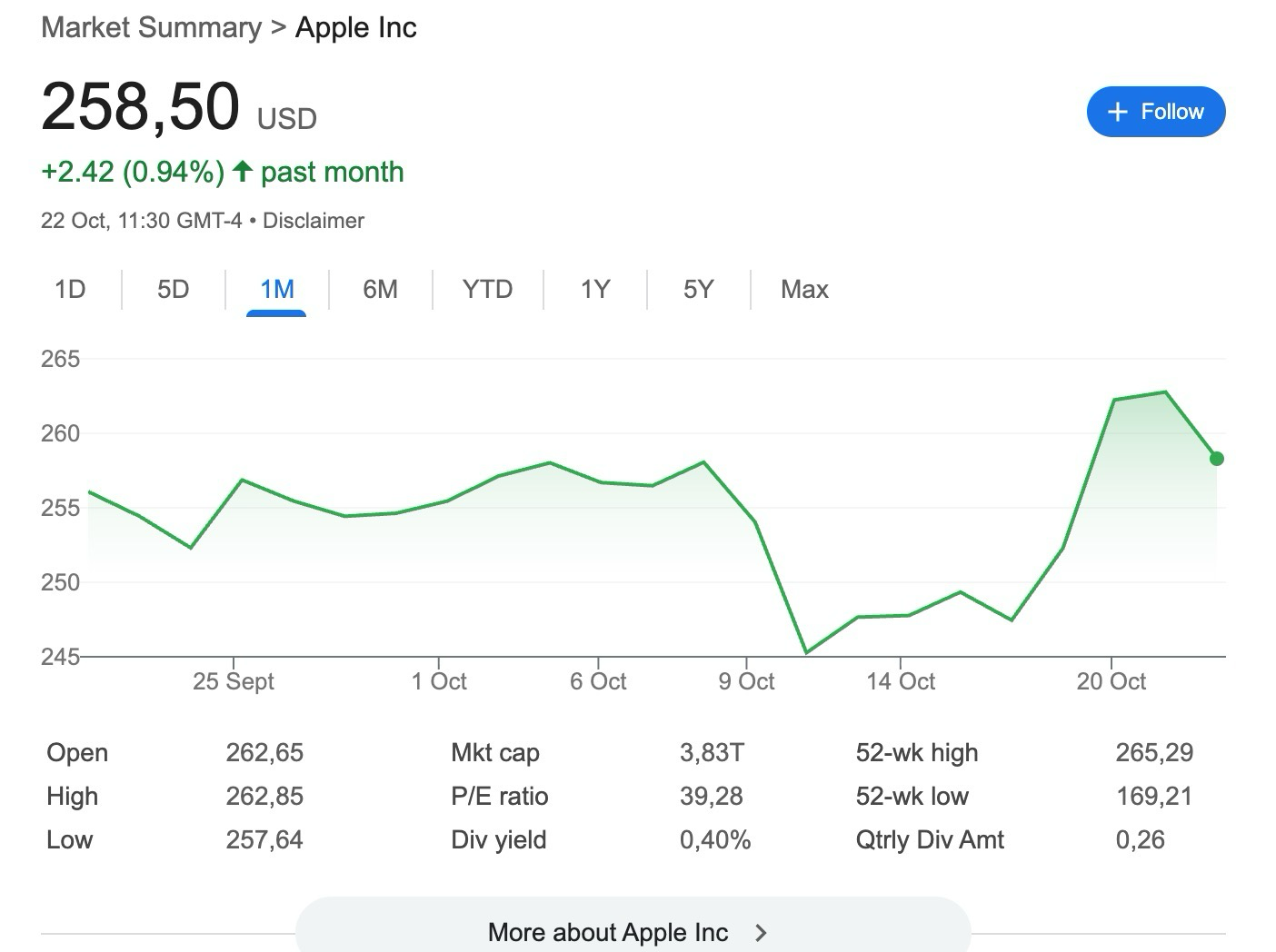The image size is (1276, 952).
Task: Show the 5Y chart range
Action: 698,290
